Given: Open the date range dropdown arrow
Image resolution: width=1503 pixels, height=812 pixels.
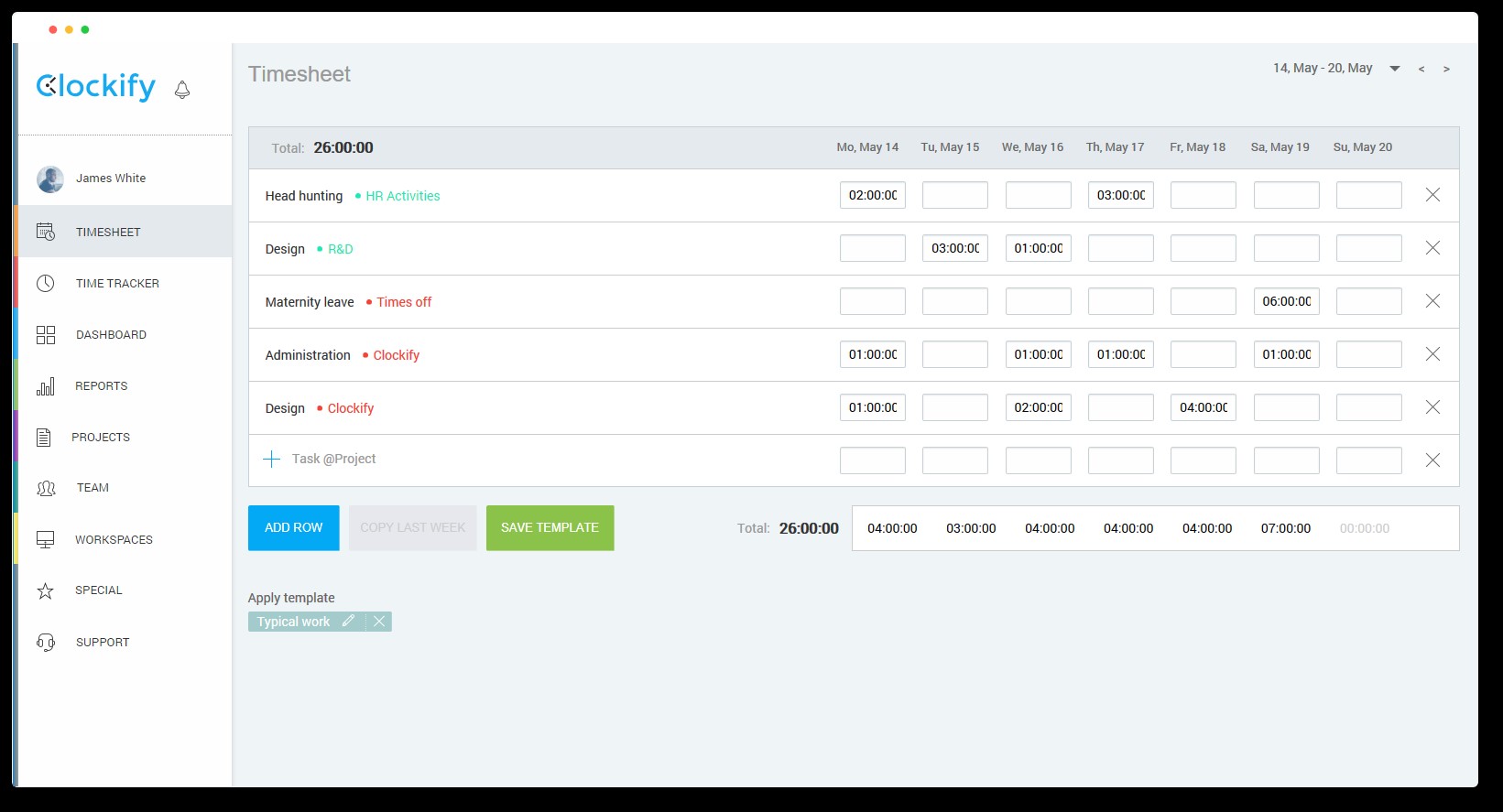Looking at the screenshot, I should pos(1395,69).
